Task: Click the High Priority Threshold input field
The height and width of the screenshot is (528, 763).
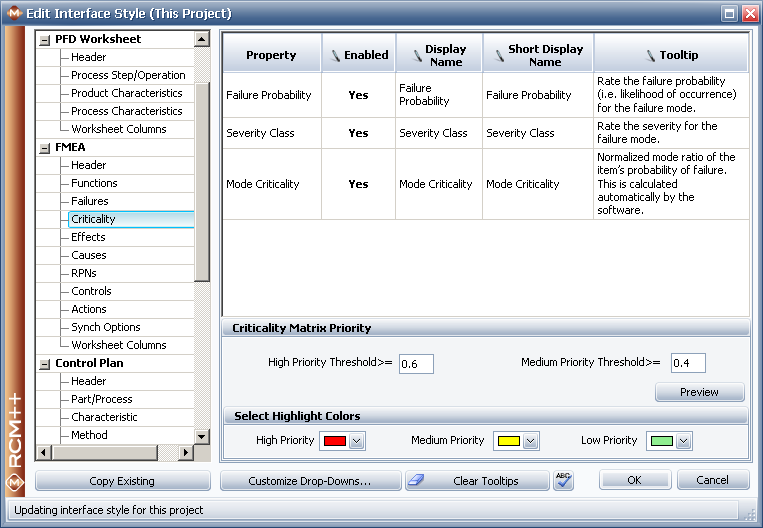Action: [416, 364]
